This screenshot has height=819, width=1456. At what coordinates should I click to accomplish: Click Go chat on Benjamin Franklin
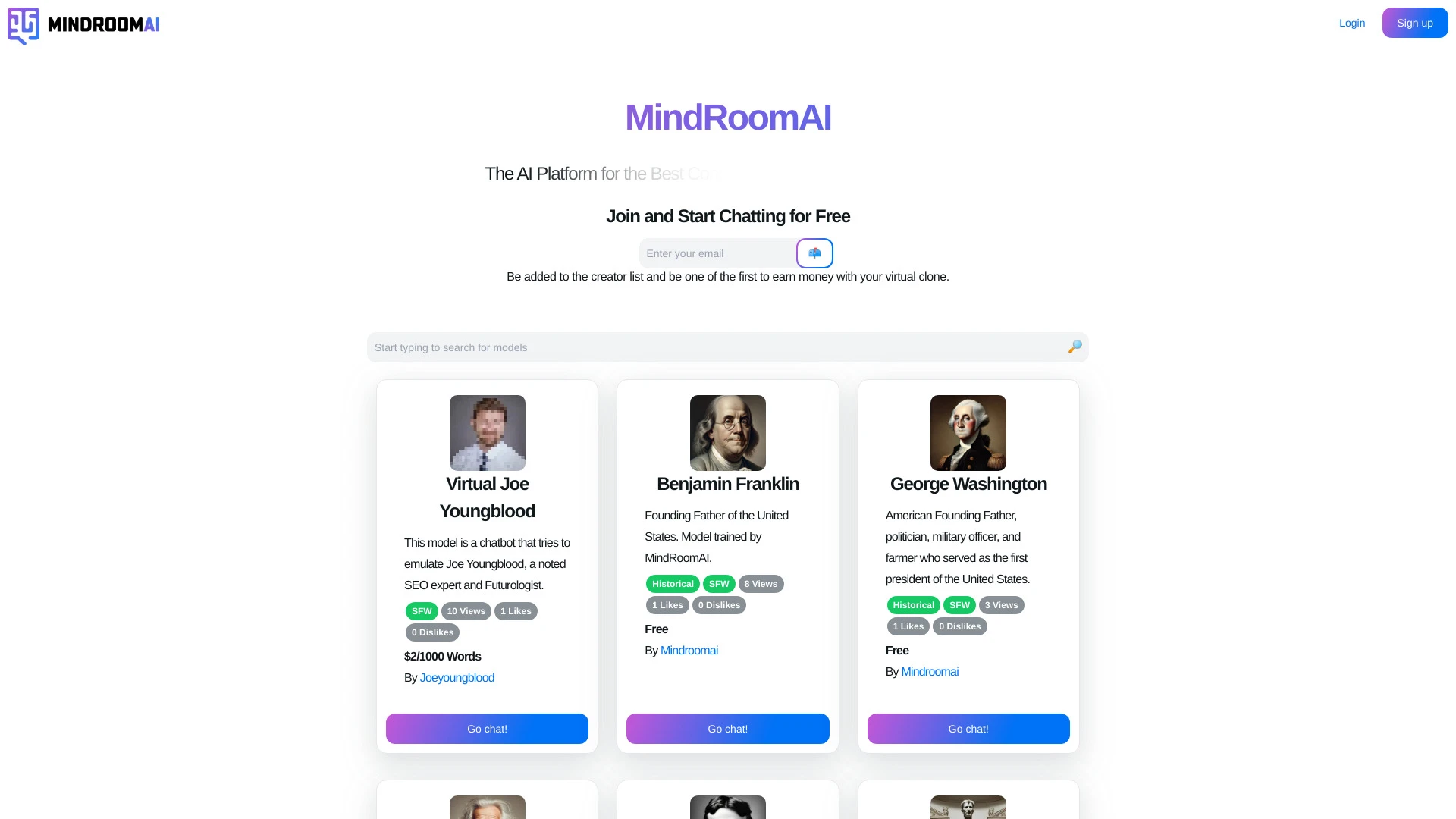click(x=728, y=728)
